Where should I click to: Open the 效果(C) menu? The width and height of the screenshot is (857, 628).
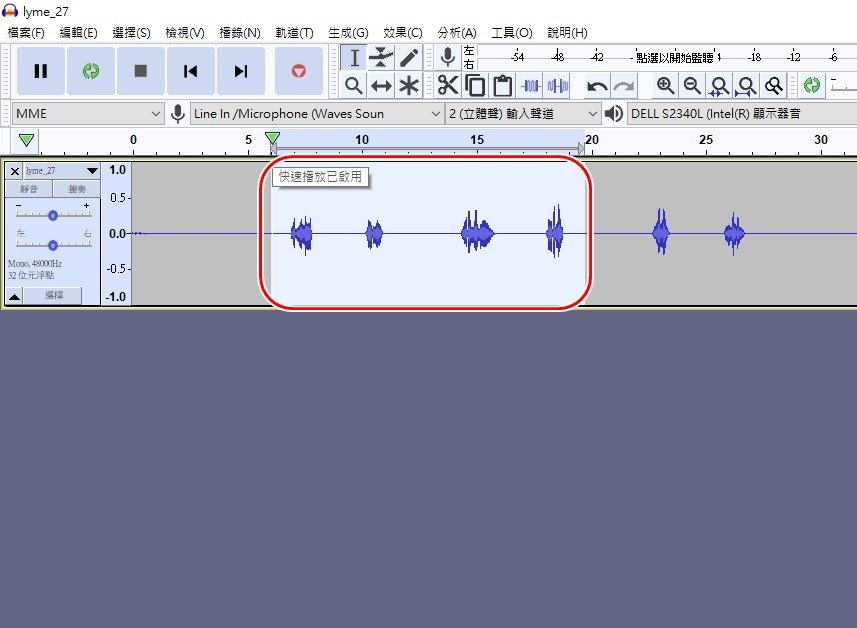point(403,33)
